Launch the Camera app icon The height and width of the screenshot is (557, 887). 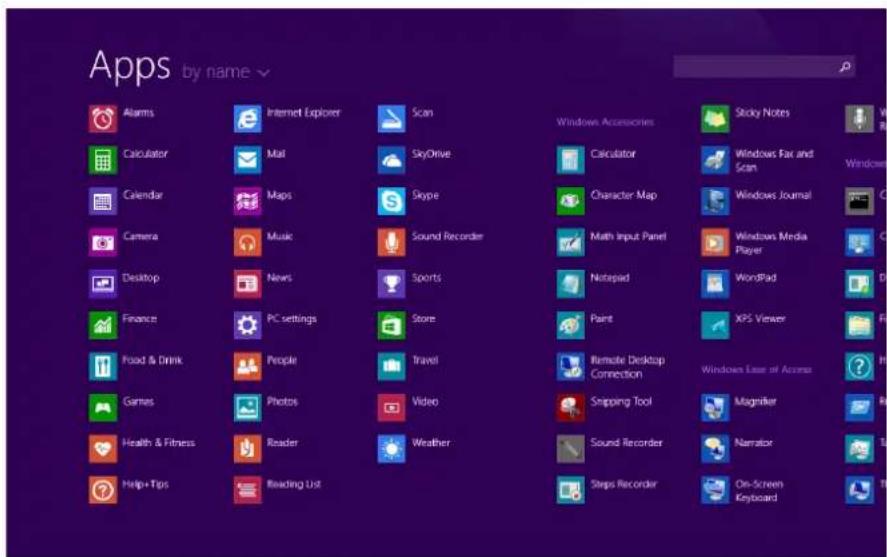point(103,243)
